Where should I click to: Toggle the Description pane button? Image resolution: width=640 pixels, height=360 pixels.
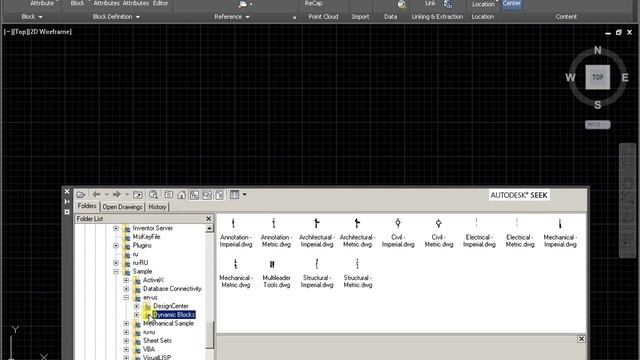coord(220,195)
